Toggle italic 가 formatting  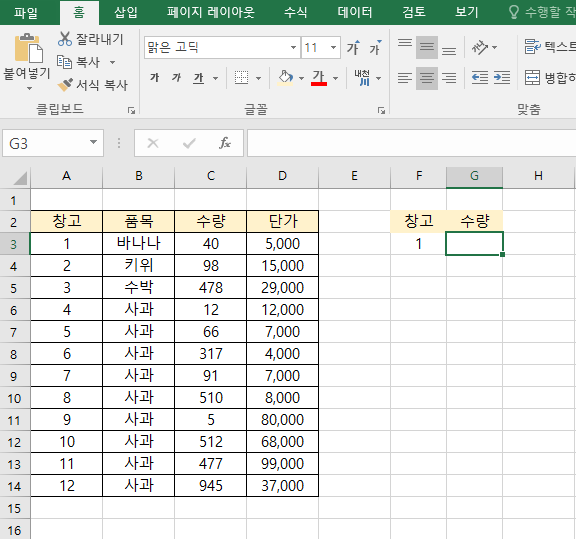pos(177,78)
